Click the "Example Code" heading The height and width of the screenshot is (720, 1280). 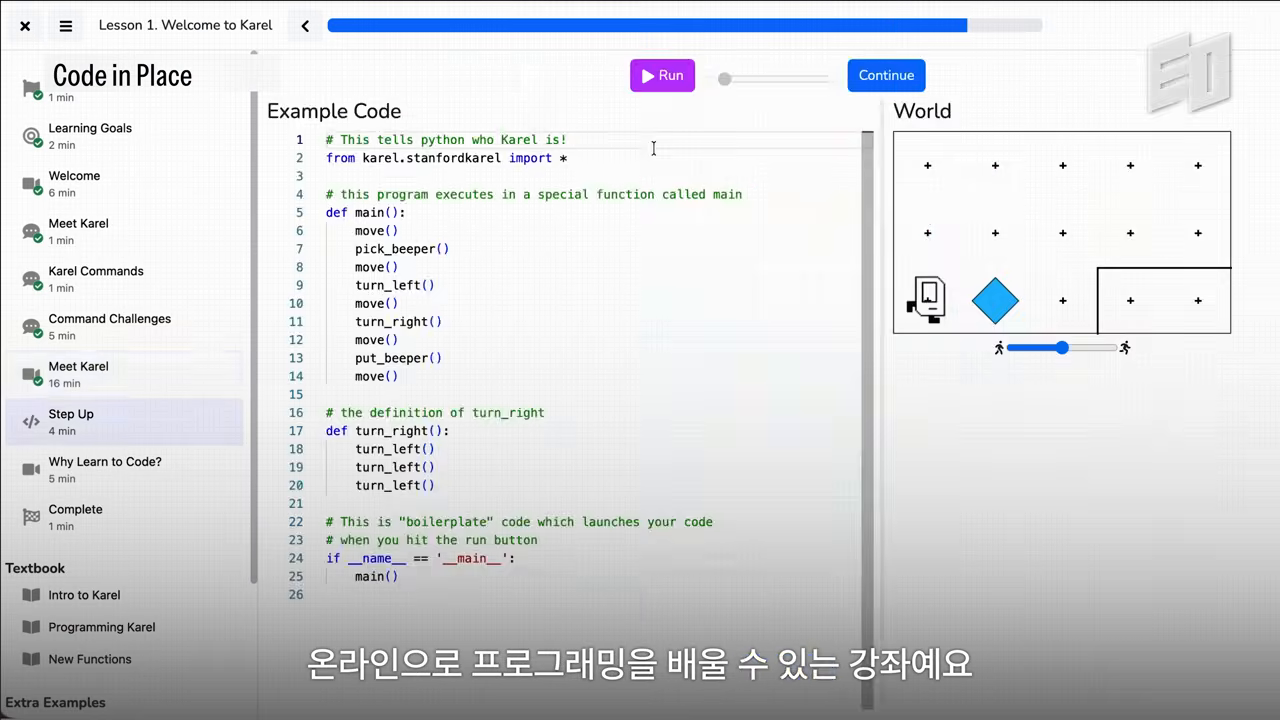tap(334, 111)
